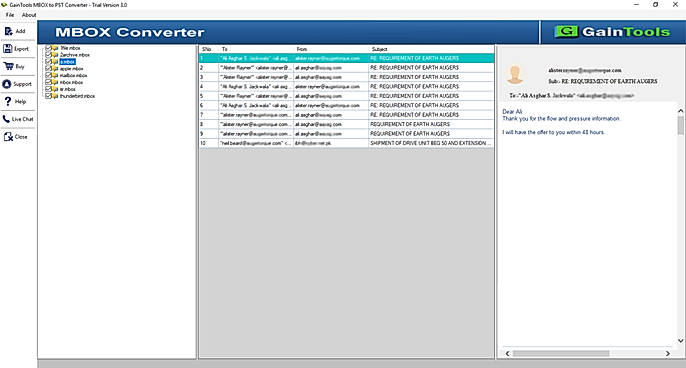
Task: Toggle checkbox for sr.mbox
Action: (x=49, y=89)
